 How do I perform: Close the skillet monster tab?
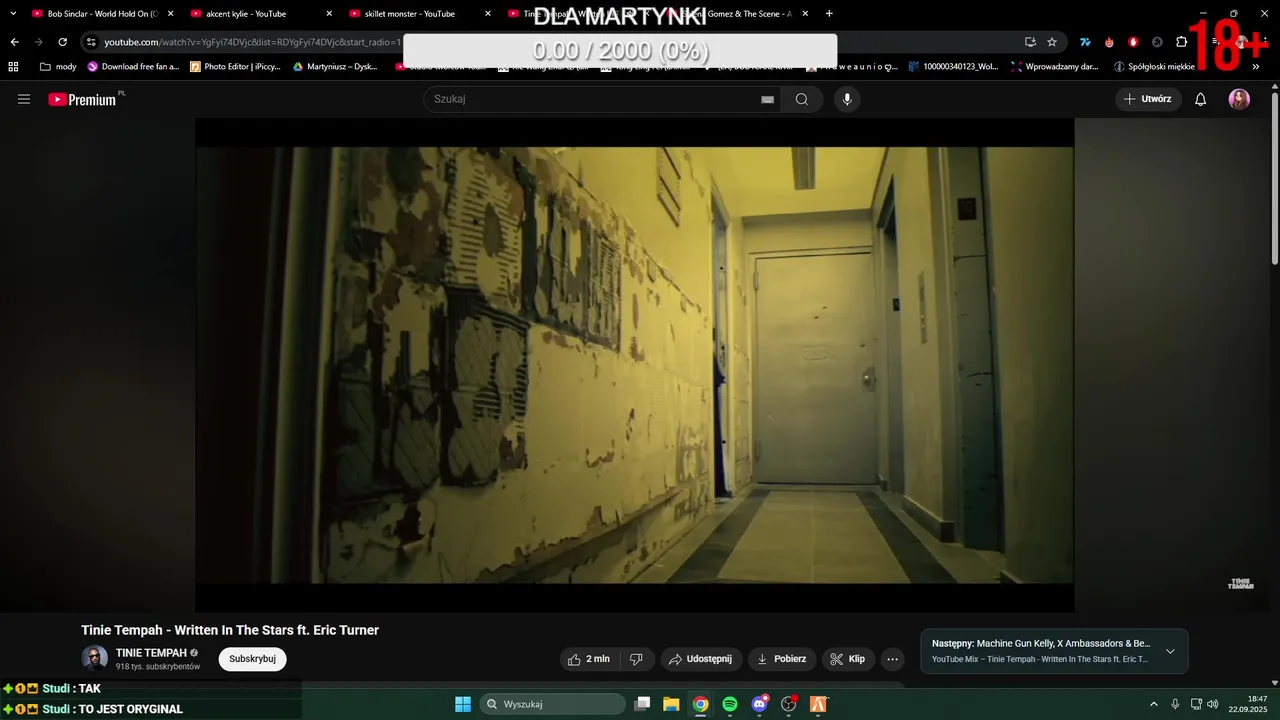point(488,14)
